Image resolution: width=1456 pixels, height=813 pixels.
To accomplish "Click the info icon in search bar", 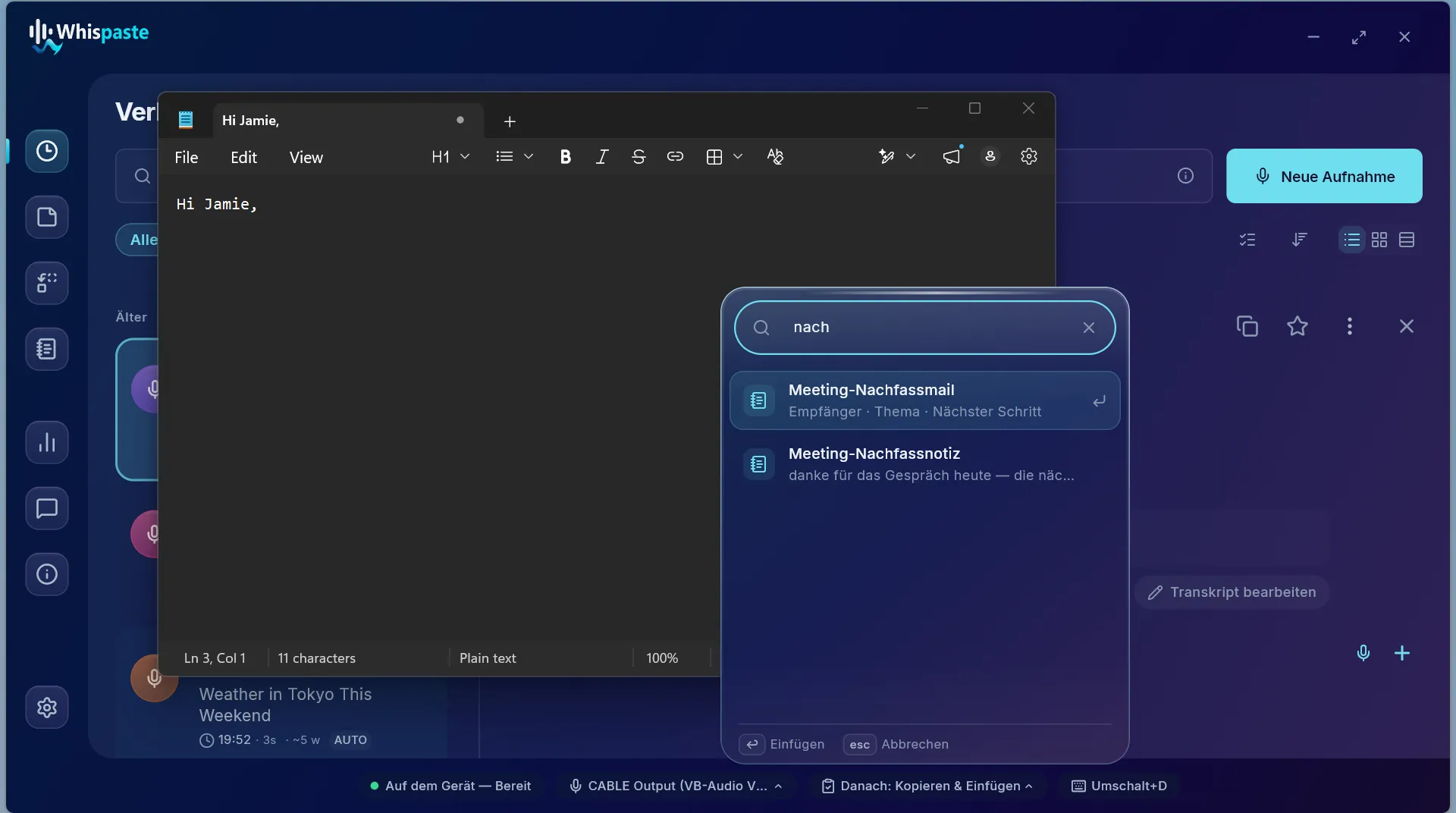I will pyautogui.click(x=1185, y=176).
